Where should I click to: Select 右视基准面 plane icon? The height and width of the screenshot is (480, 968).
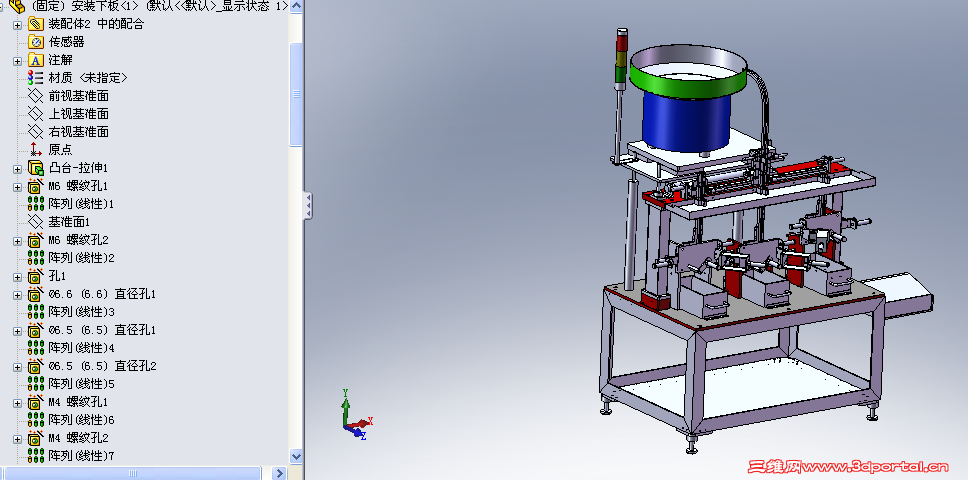click(36, 131)
